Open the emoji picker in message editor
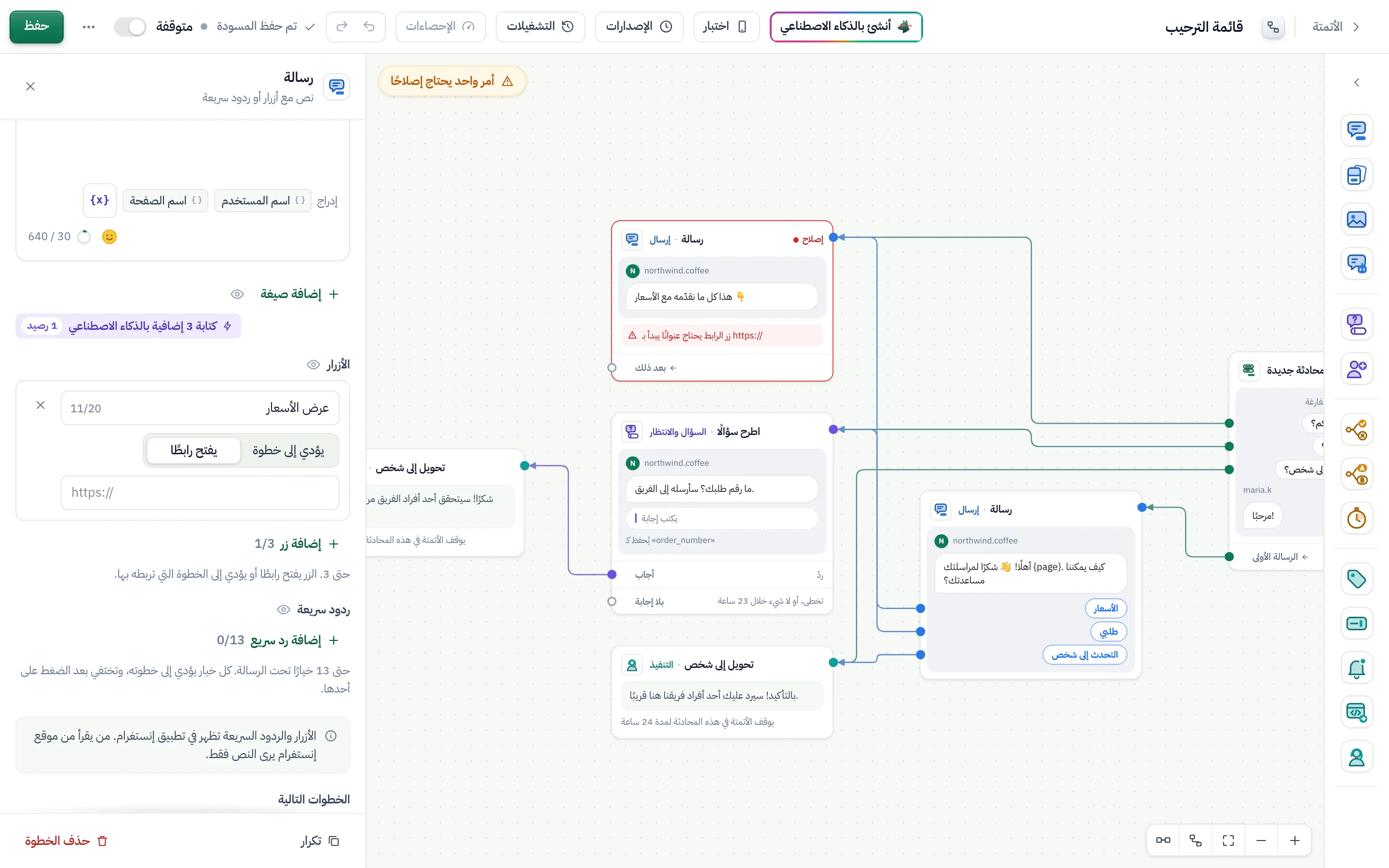1389x868 pixels. [109, 236]
